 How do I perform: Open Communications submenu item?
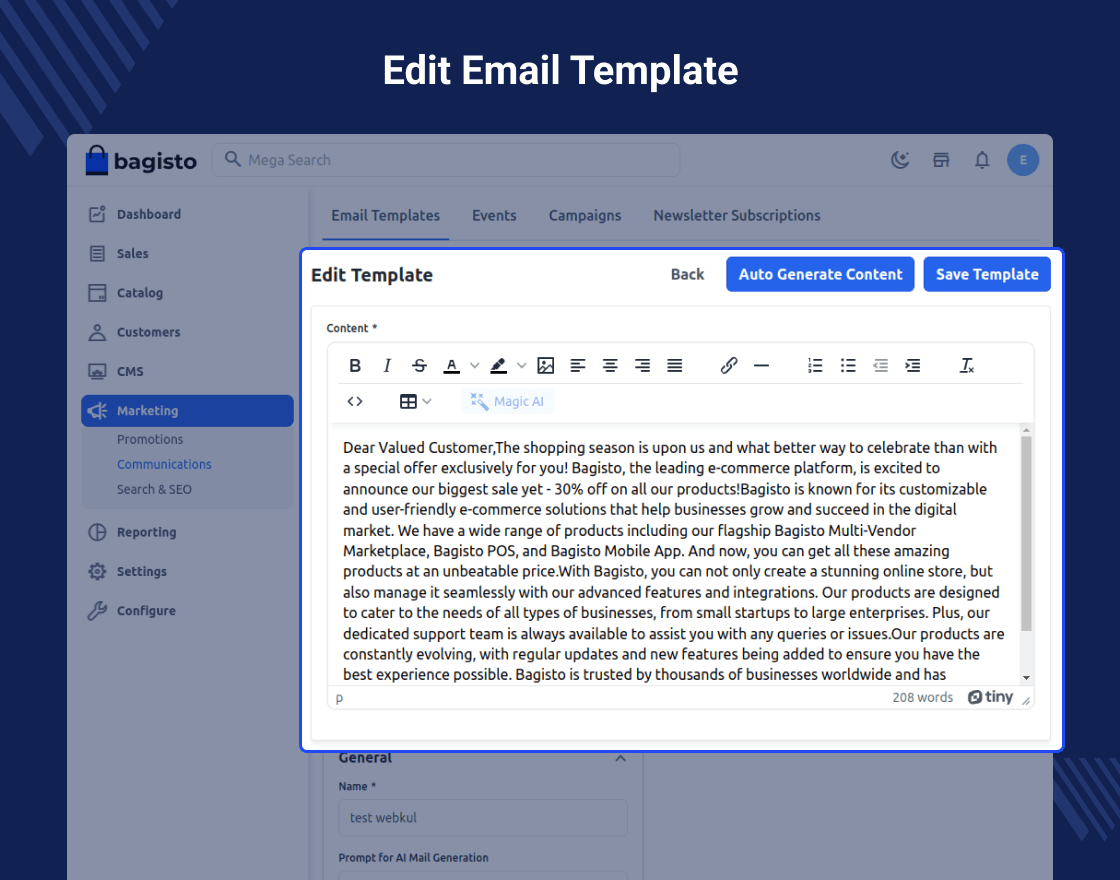[164, 464]
